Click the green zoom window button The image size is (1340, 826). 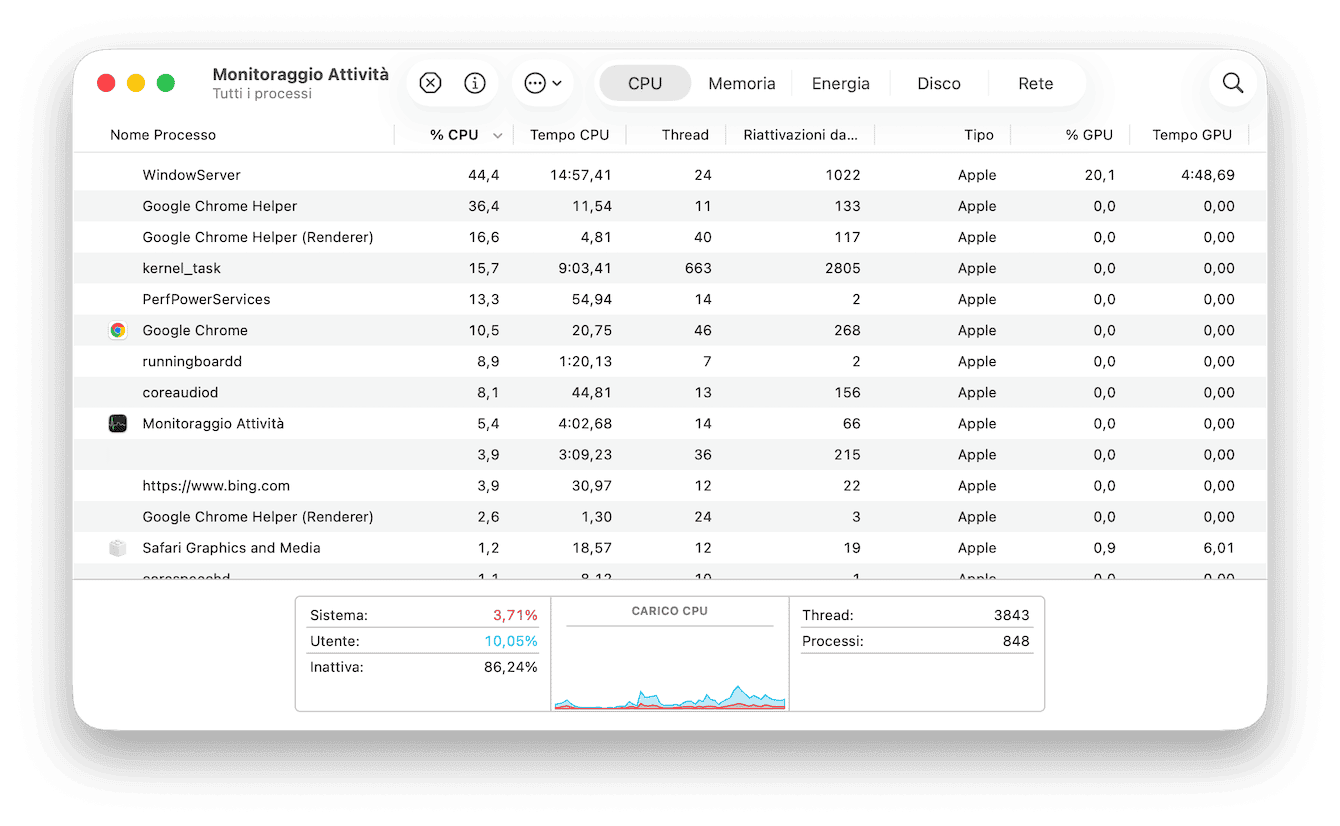coord(166,83)
